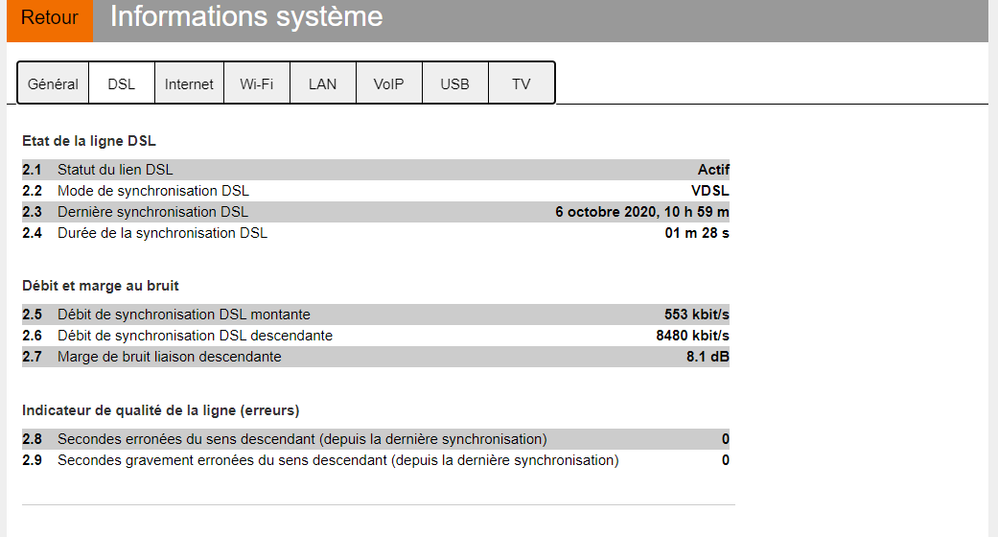Click the row number 2.6
The height and width of the screenshot is (537, 998).
(x=32, y=335)
